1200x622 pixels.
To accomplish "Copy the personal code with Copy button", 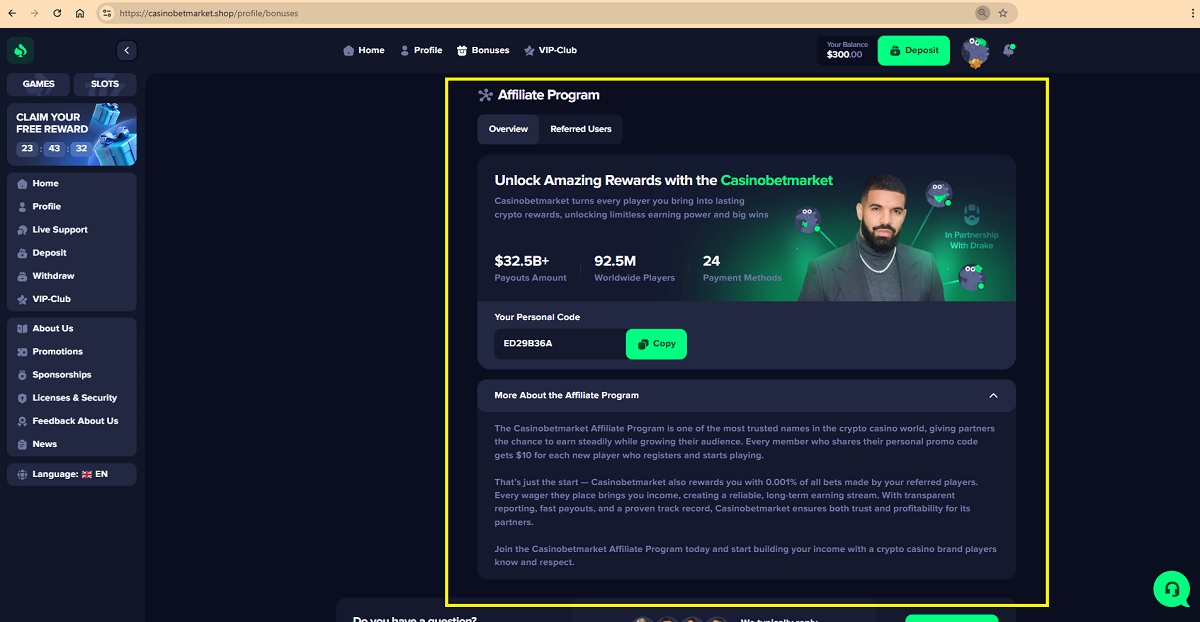I will (656, 344).
